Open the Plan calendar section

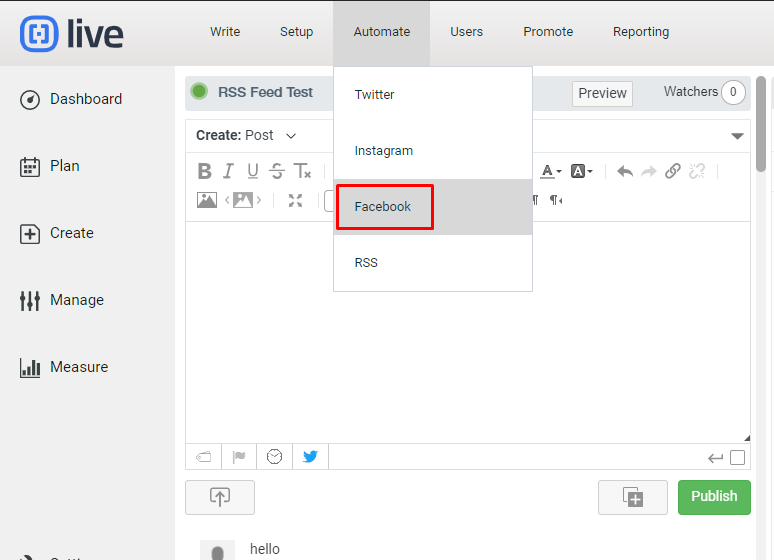(x=50, y=166)
